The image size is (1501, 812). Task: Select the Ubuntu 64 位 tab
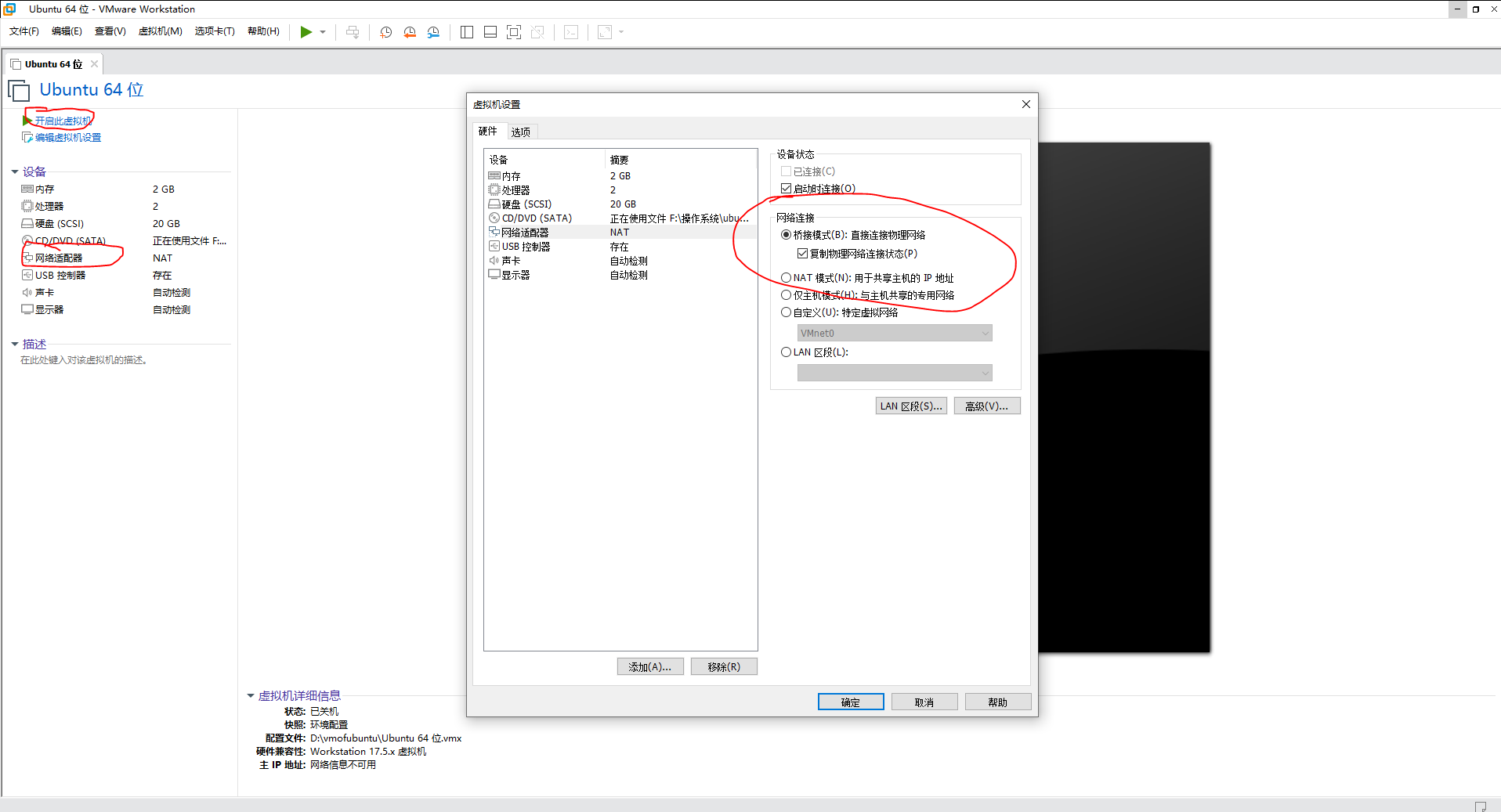tap(53, 64)
